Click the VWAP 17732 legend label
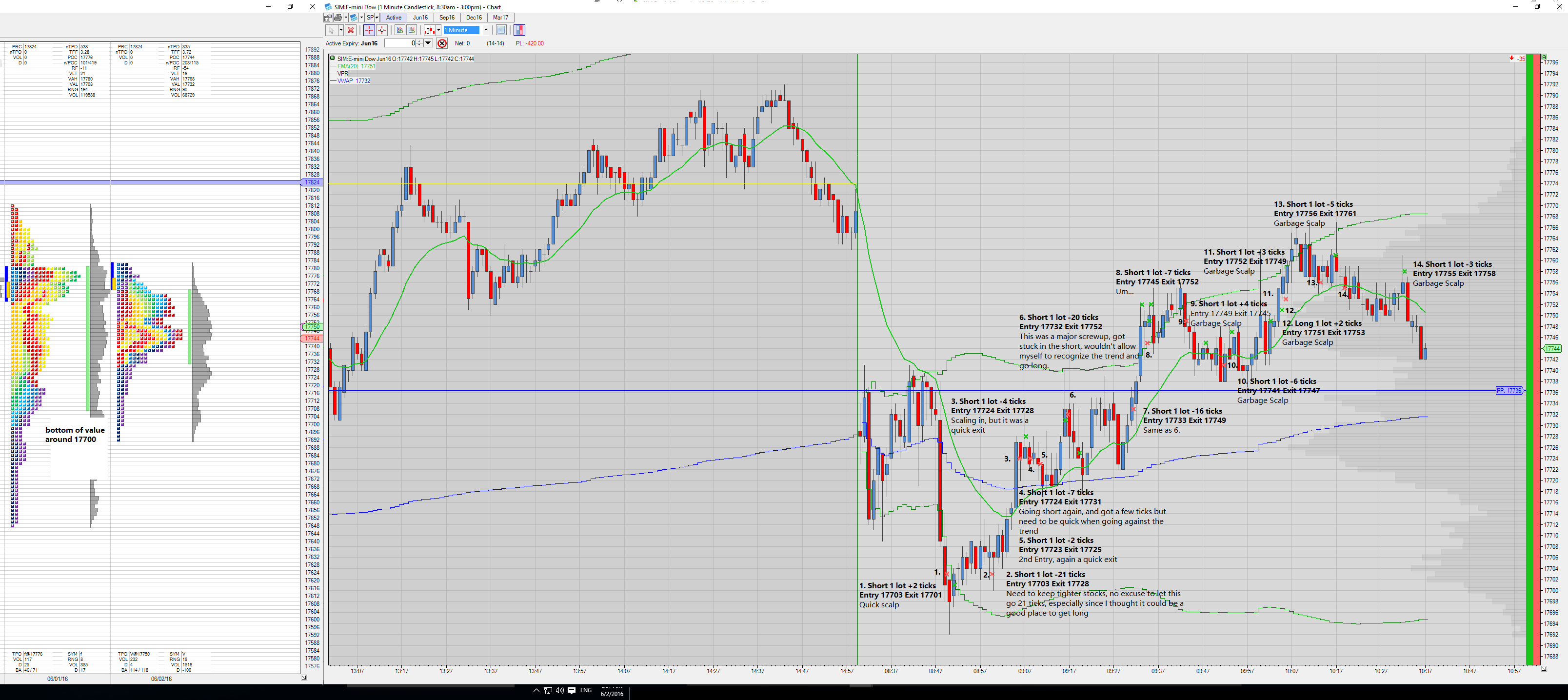The image size is (1568, 700). point(354,81)
